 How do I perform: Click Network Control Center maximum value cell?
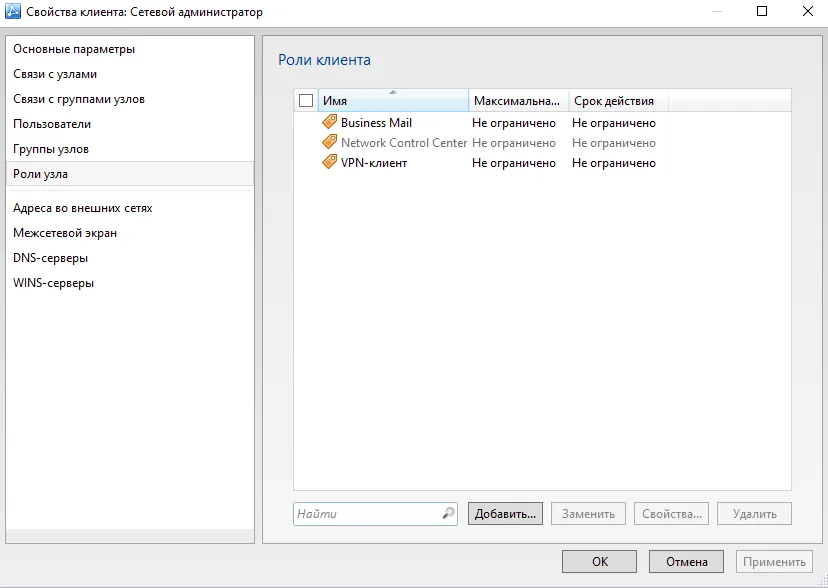coord(514,143)
